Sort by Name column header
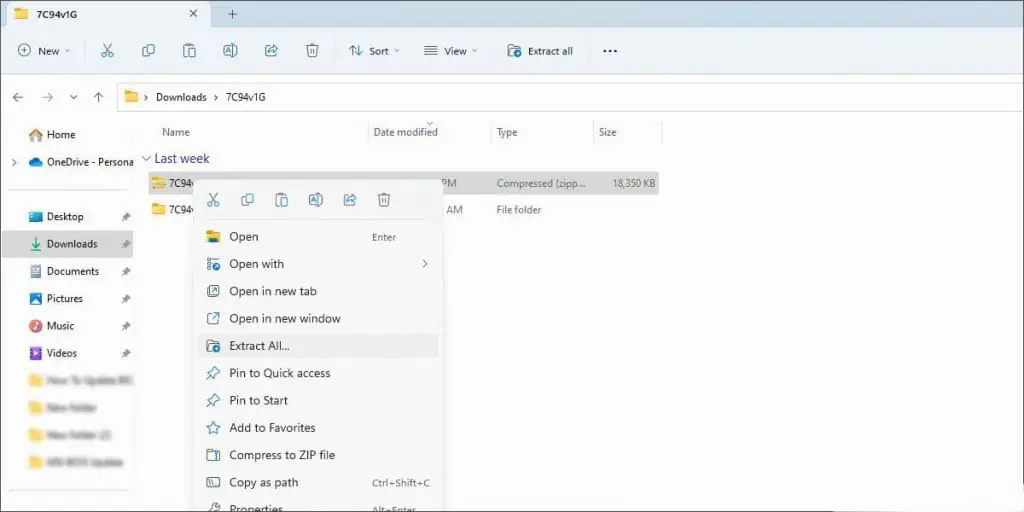The height and width of the screenshot is (512, 1024). point(176,132)
